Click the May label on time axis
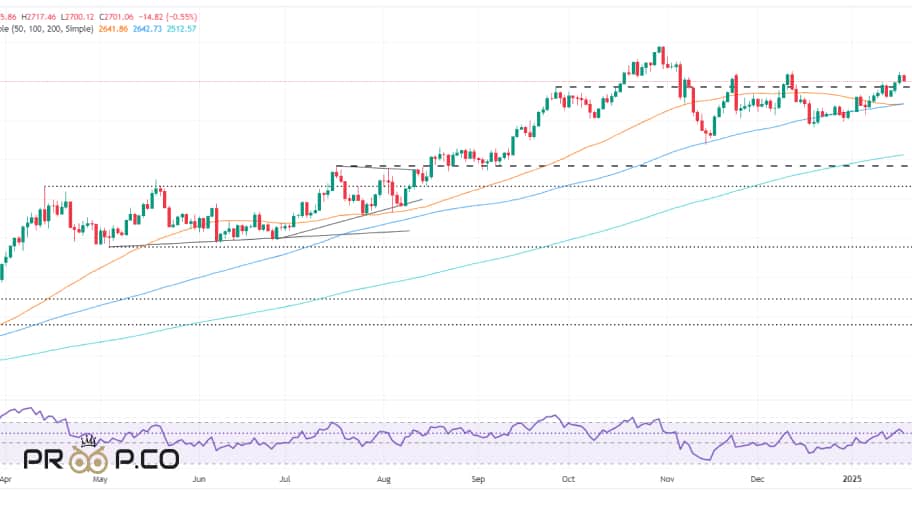 tap(100, 480)
